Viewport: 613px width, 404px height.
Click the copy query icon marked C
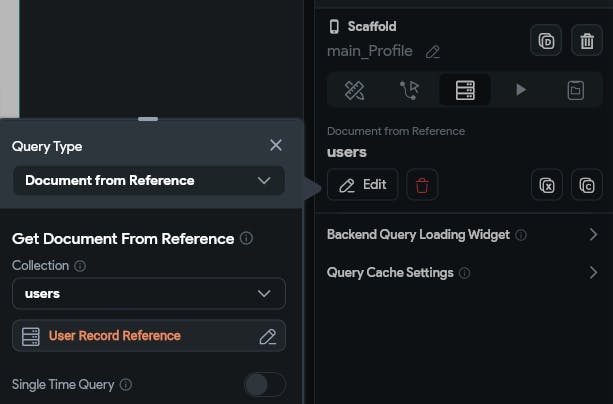pyautogui.click(x=586, y=185)
